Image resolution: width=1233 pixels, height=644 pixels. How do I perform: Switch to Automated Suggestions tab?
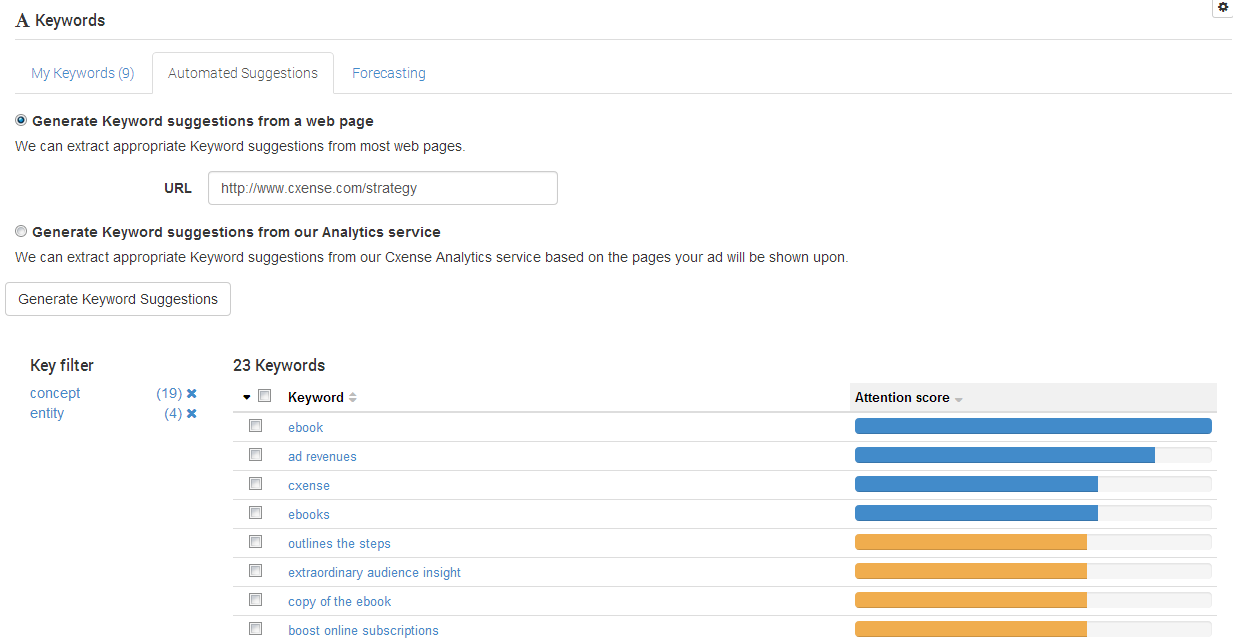(243, 73)
